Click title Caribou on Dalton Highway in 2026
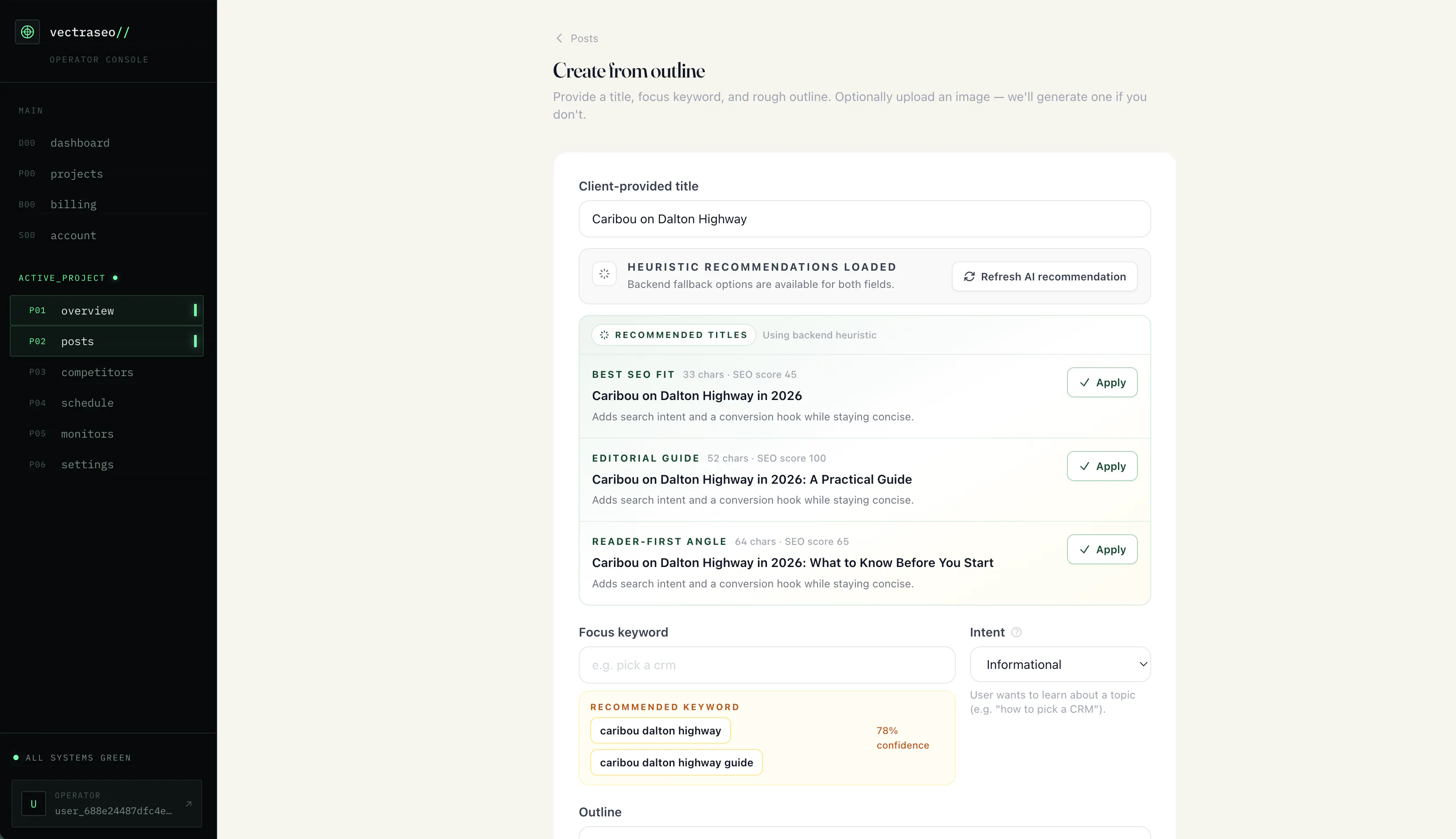This screenshot has height=839, width=1456. [x=696, y=396]
